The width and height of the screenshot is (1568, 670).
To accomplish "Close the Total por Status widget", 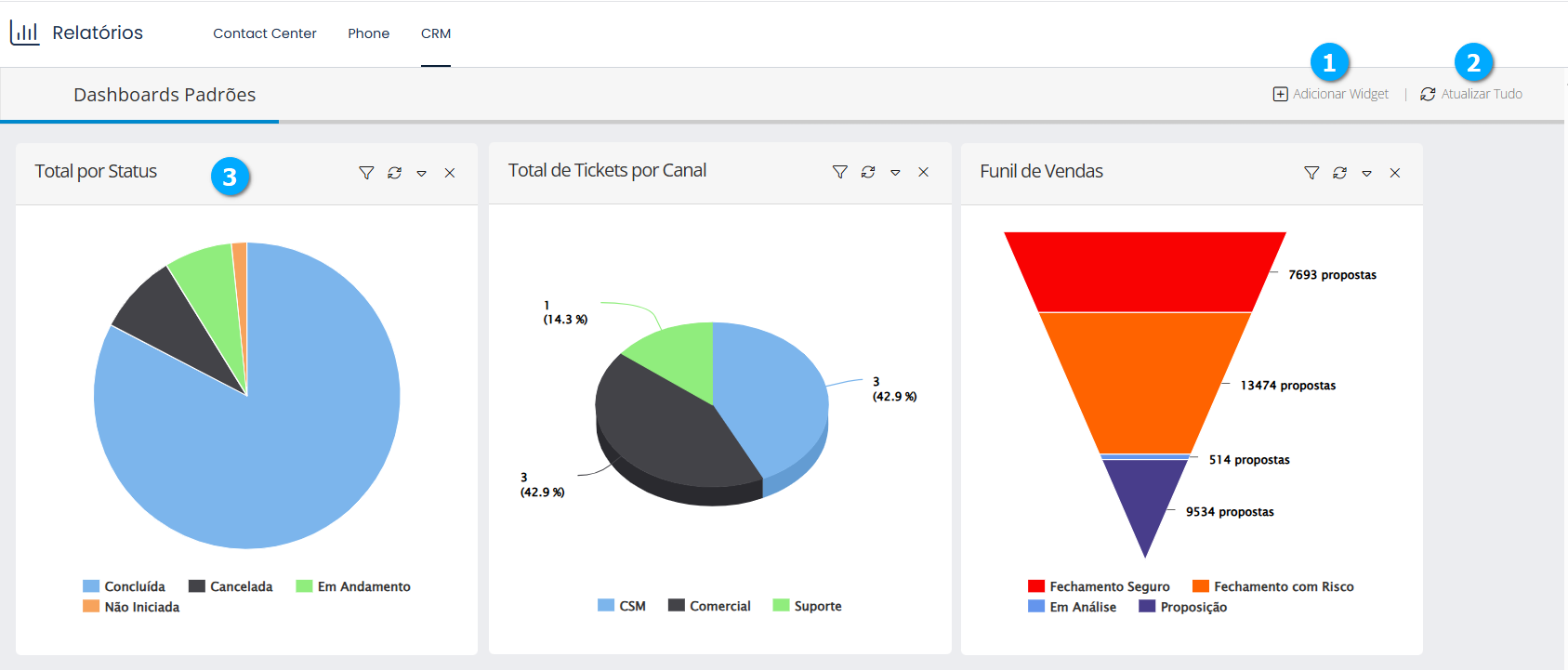I will coord(450,173).
